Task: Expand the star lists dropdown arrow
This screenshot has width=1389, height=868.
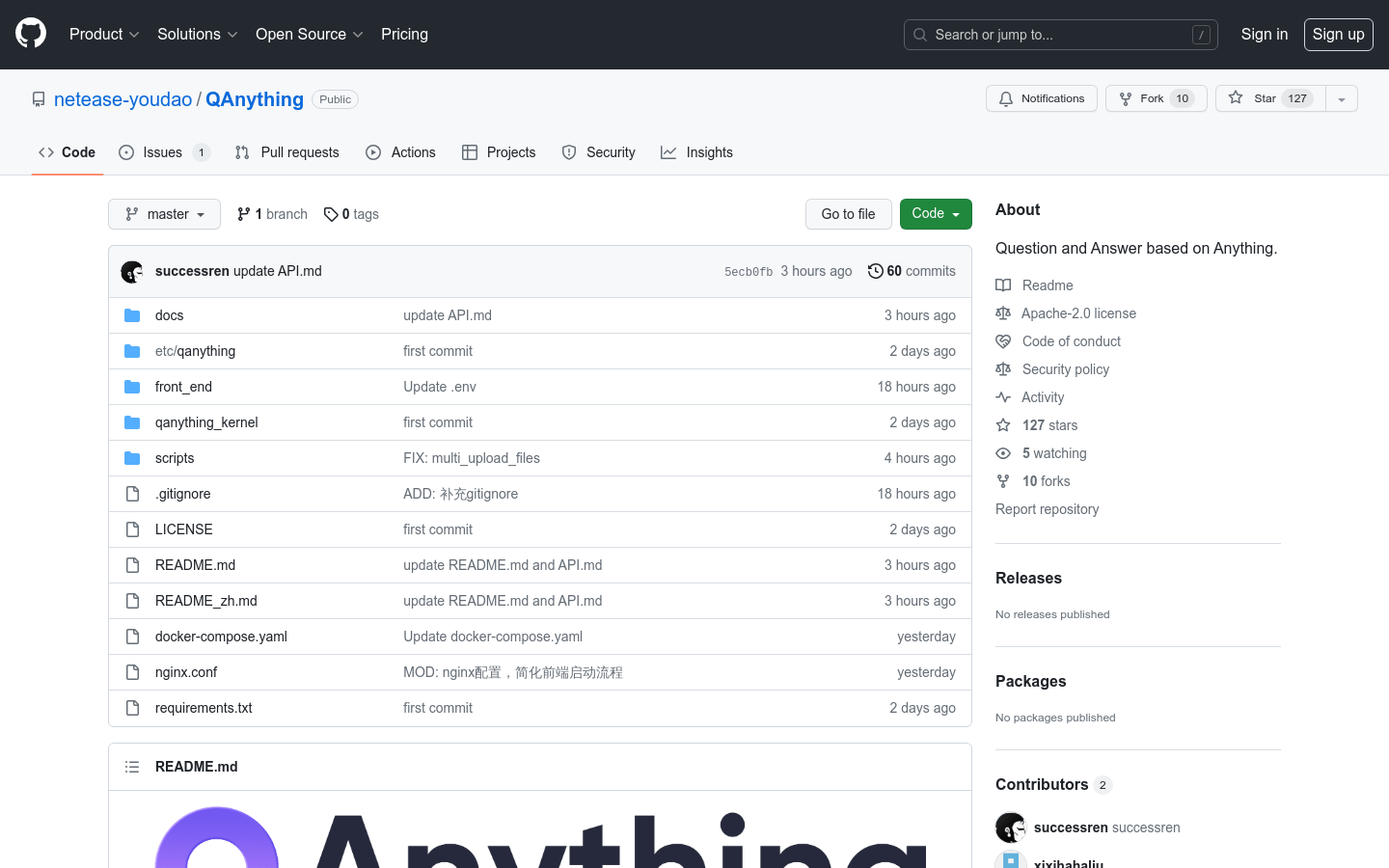Action: [1342, 98]
